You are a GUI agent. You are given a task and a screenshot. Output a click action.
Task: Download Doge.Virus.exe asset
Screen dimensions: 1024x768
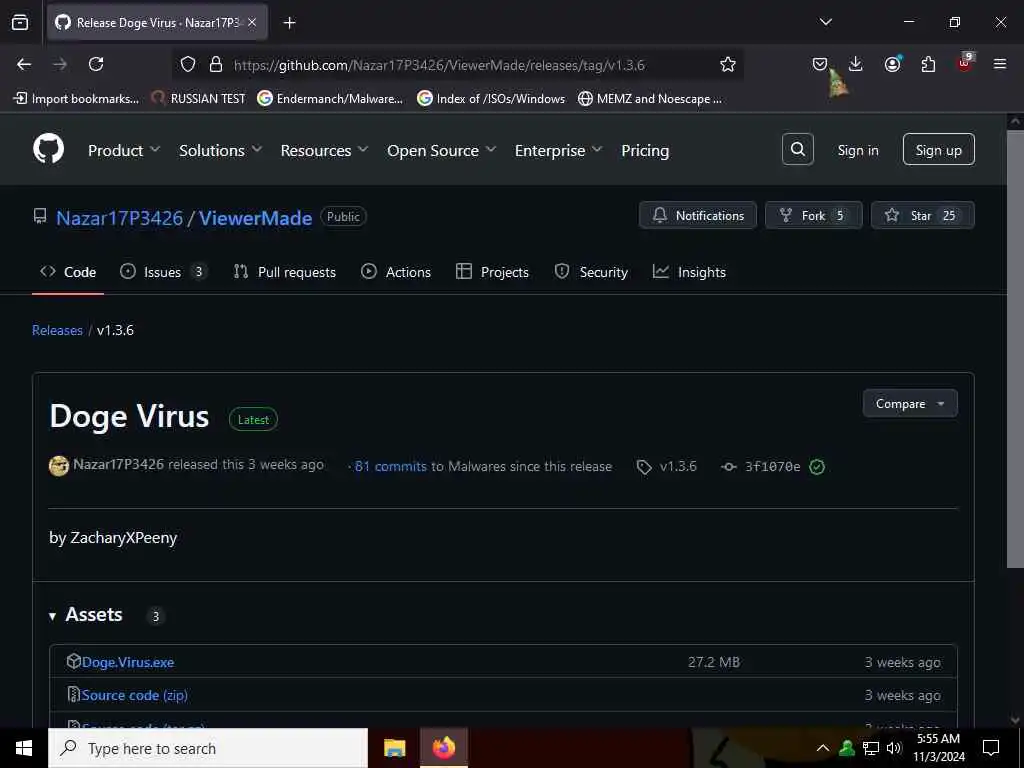[x=128, y=662]
